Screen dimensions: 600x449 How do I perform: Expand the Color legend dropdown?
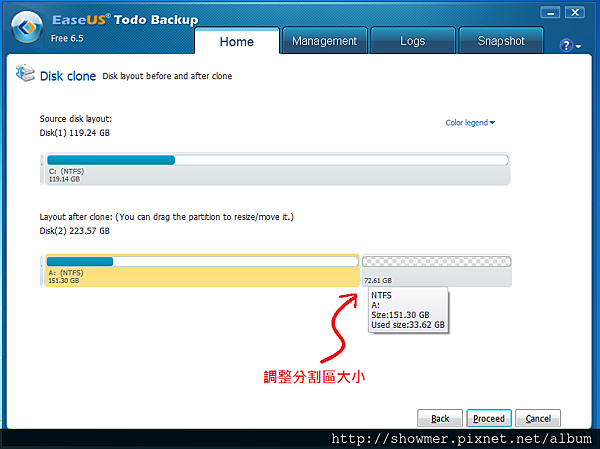tap(470, 123)
